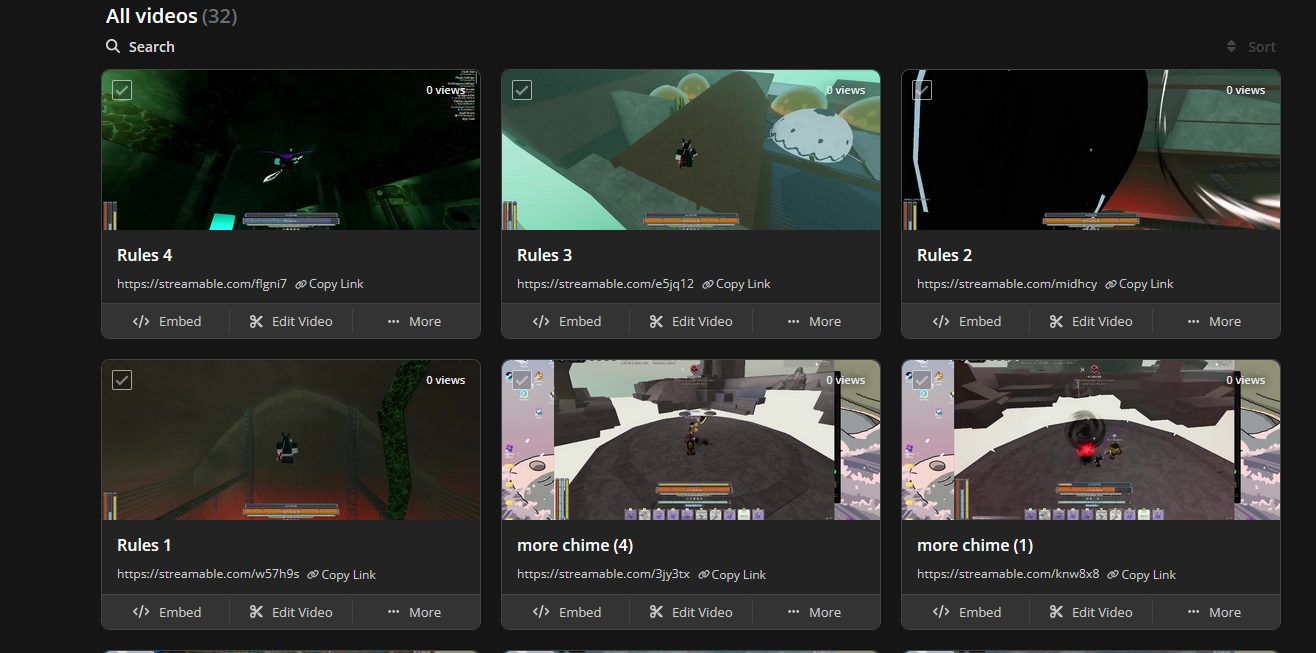The height and width of the screenshot is (653, 1316).
Task: Open the streamable.com/knw8x8 link
Action: click(1007, 574)
